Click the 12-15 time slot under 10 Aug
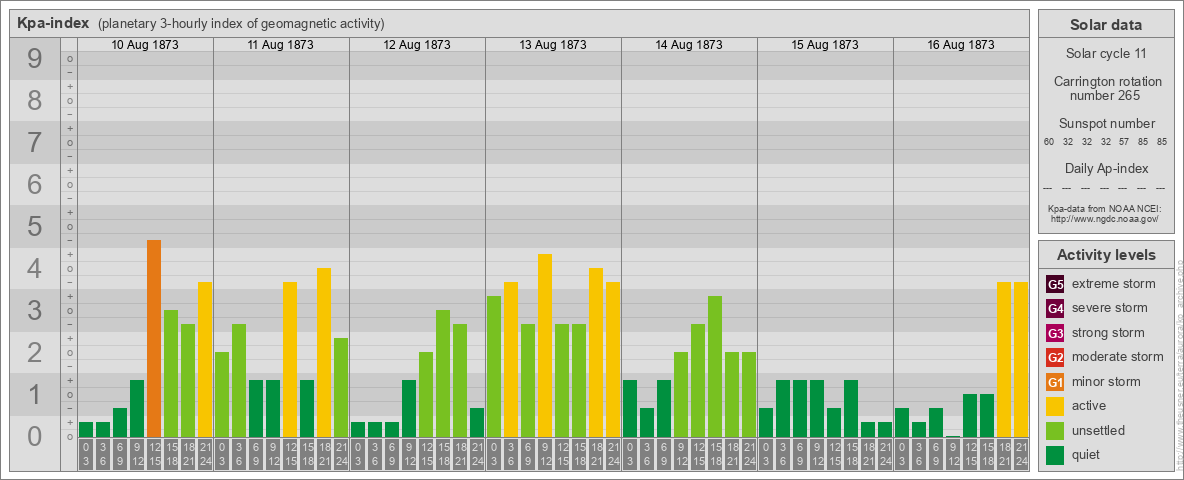 154,454
